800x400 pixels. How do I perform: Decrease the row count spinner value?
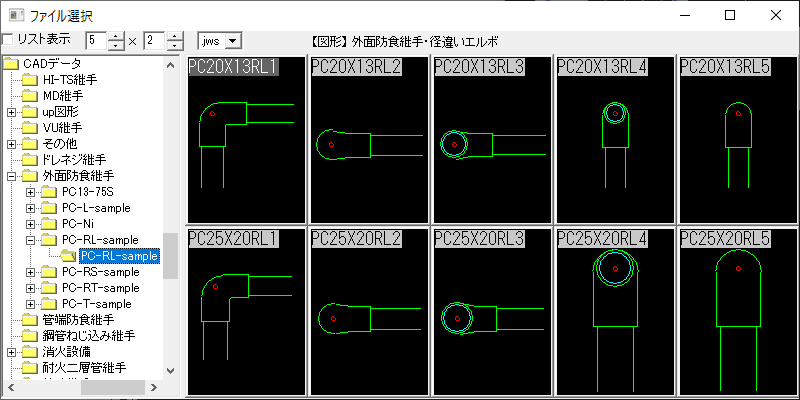coord(175,46)
